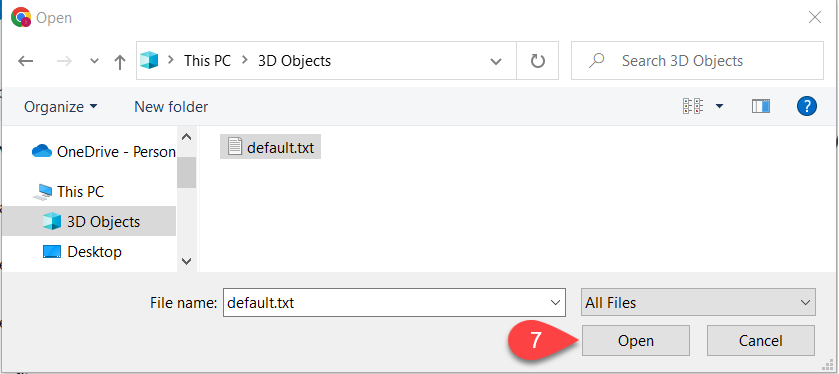Click into the Search 3D Objects field
The image size is (839, 374).
pyautogui.click(x=697, y=61)
